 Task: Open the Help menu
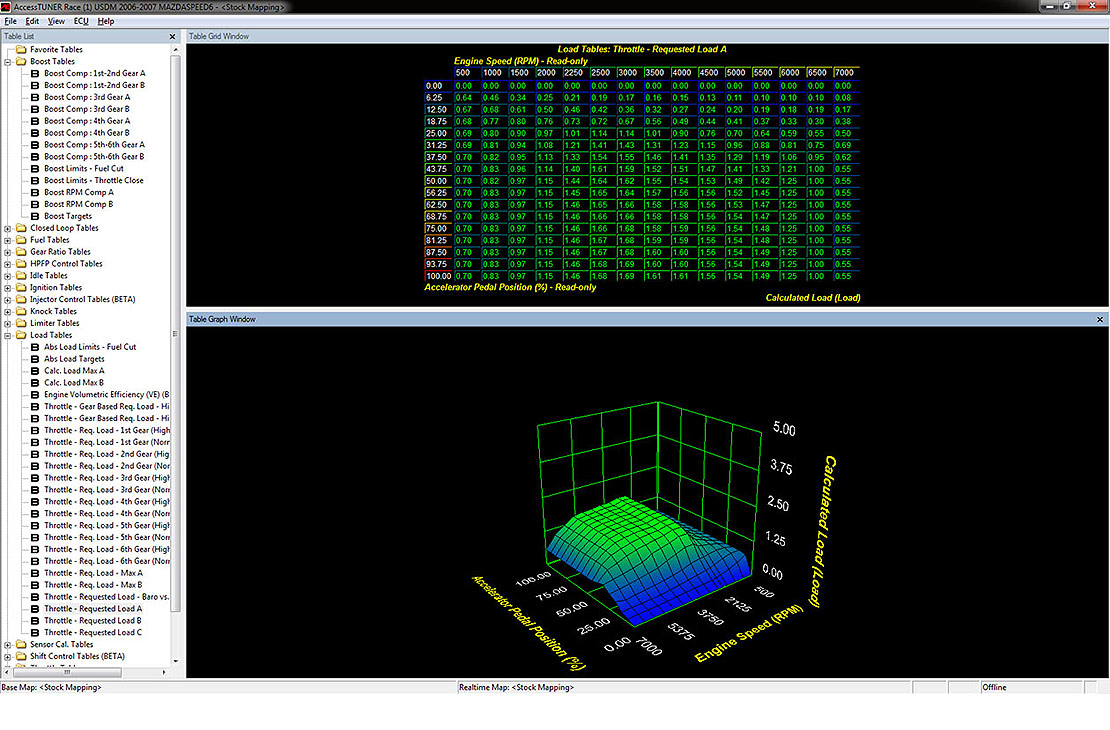click(x=105, y=21)
